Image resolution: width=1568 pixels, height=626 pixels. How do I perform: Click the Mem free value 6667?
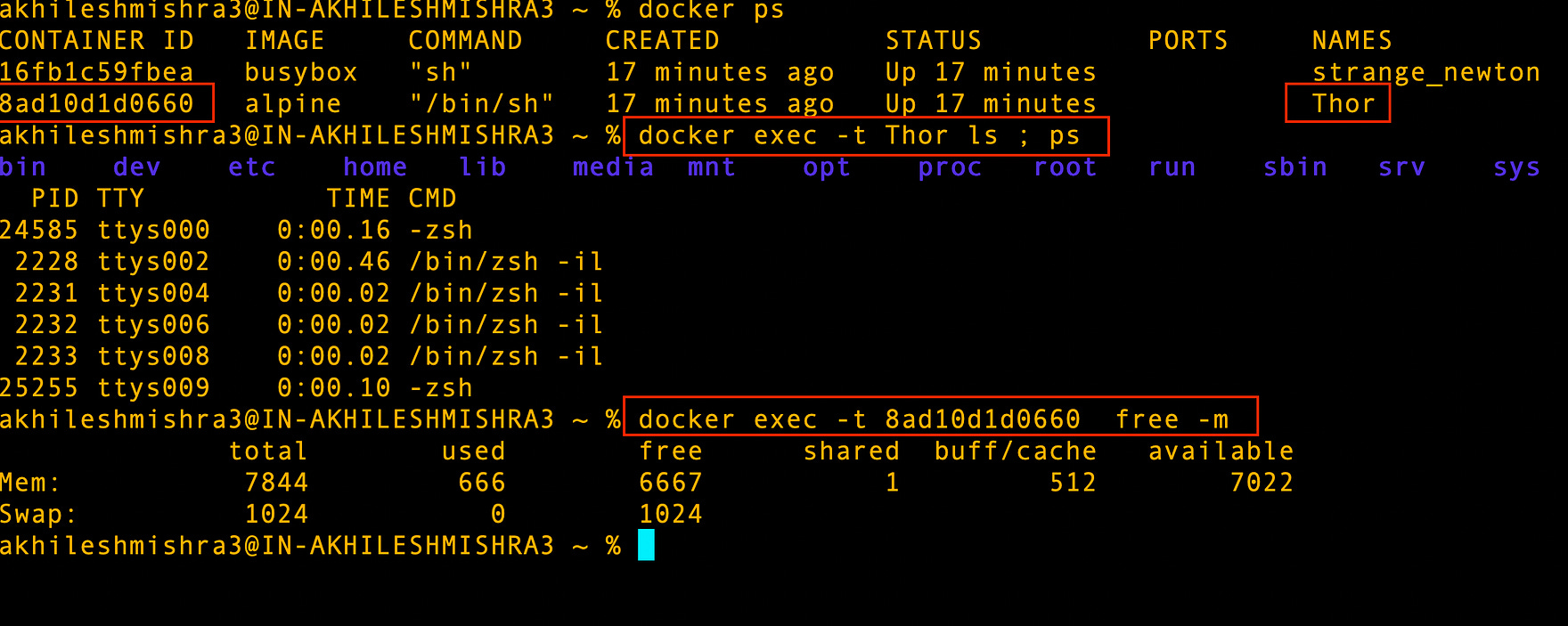[x=671, y=483]
